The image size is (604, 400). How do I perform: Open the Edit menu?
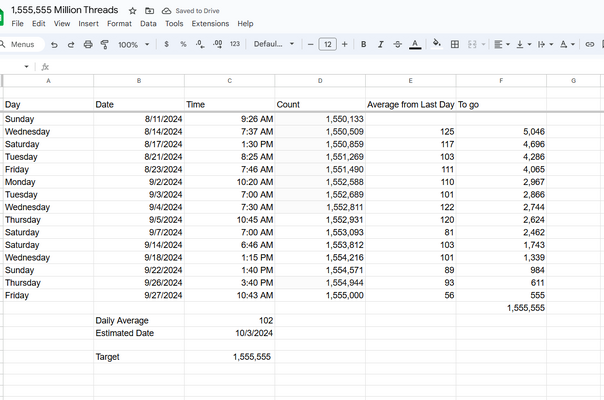pos(39,24)
